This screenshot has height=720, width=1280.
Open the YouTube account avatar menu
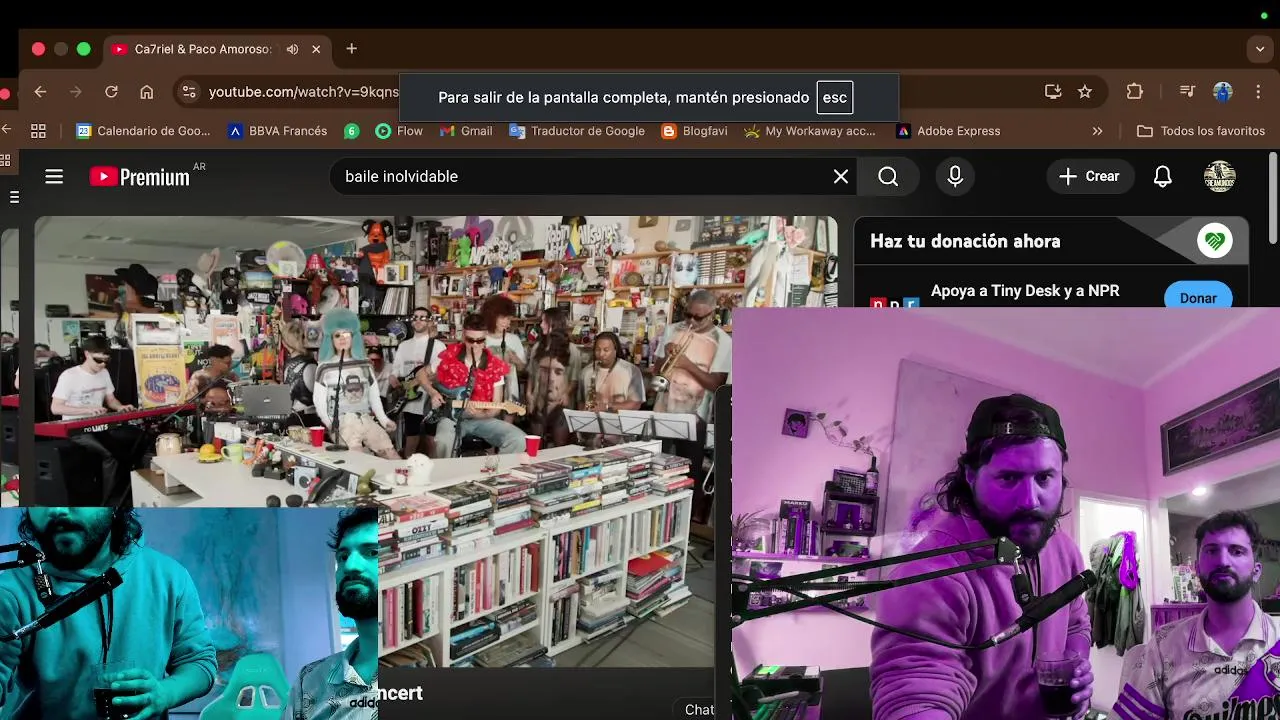click(1220, 176)
